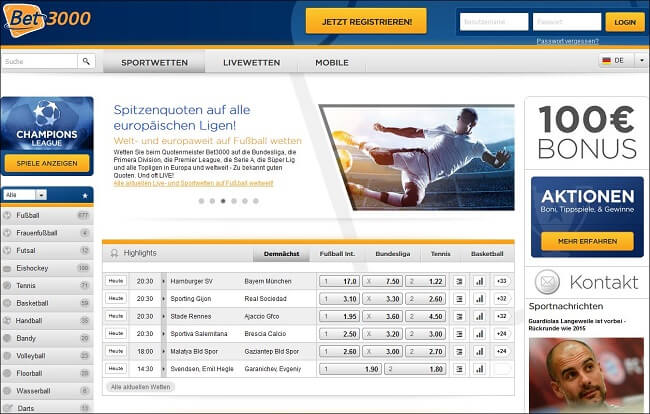Open the Mobile main menu

pyautogui.click(x=332, y=62)
